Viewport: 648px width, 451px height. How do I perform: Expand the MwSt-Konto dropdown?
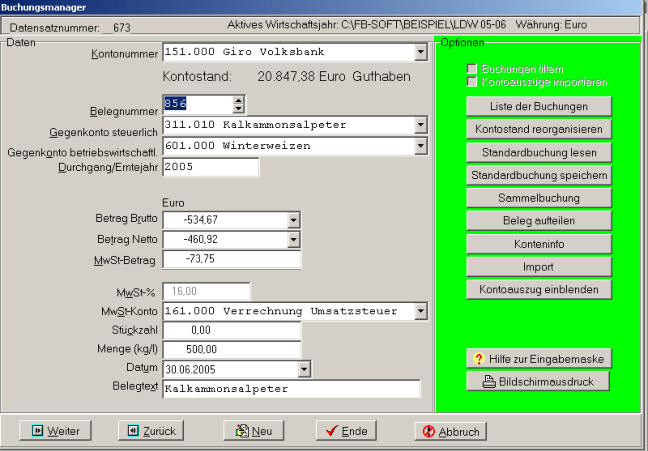pyautogui.click(x=421, y=311)
